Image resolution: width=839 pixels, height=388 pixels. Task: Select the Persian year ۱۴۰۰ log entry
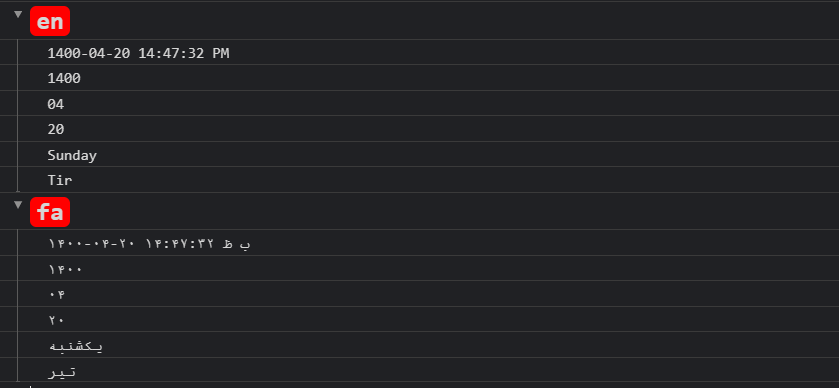65,269
